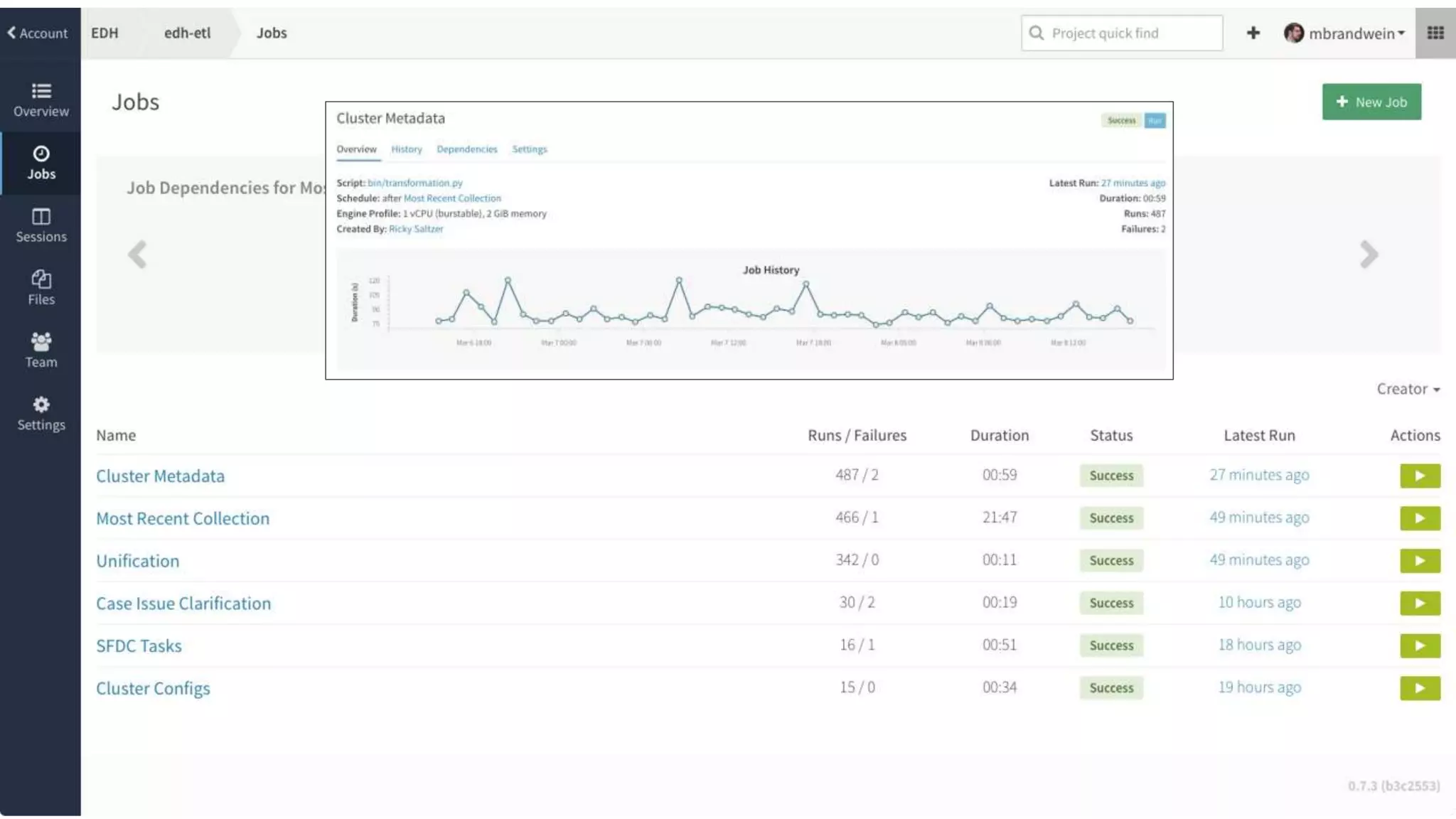1456x819 pixels.
Task: Open the apps grid icon
Action: pyautogui.click(x=1435, y=33)
